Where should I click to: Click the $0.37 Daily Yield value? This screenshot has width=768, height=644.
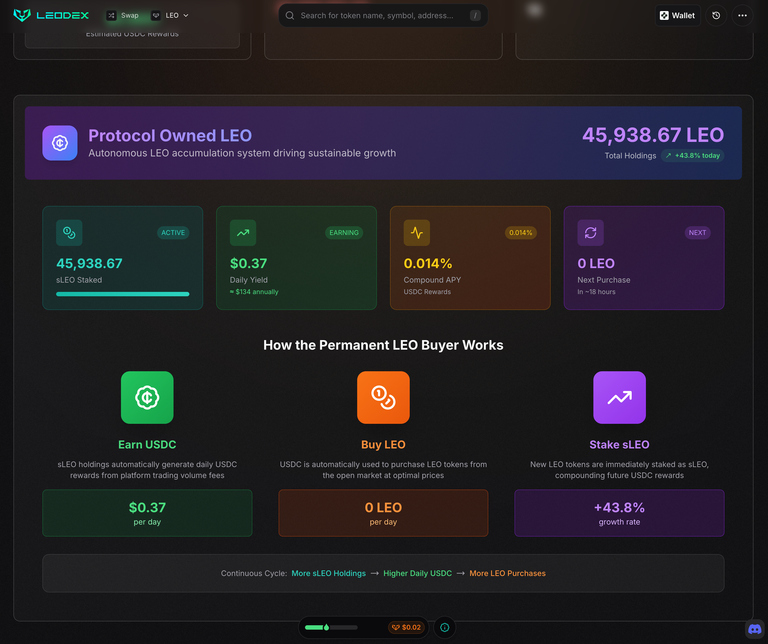click(248, 263)
